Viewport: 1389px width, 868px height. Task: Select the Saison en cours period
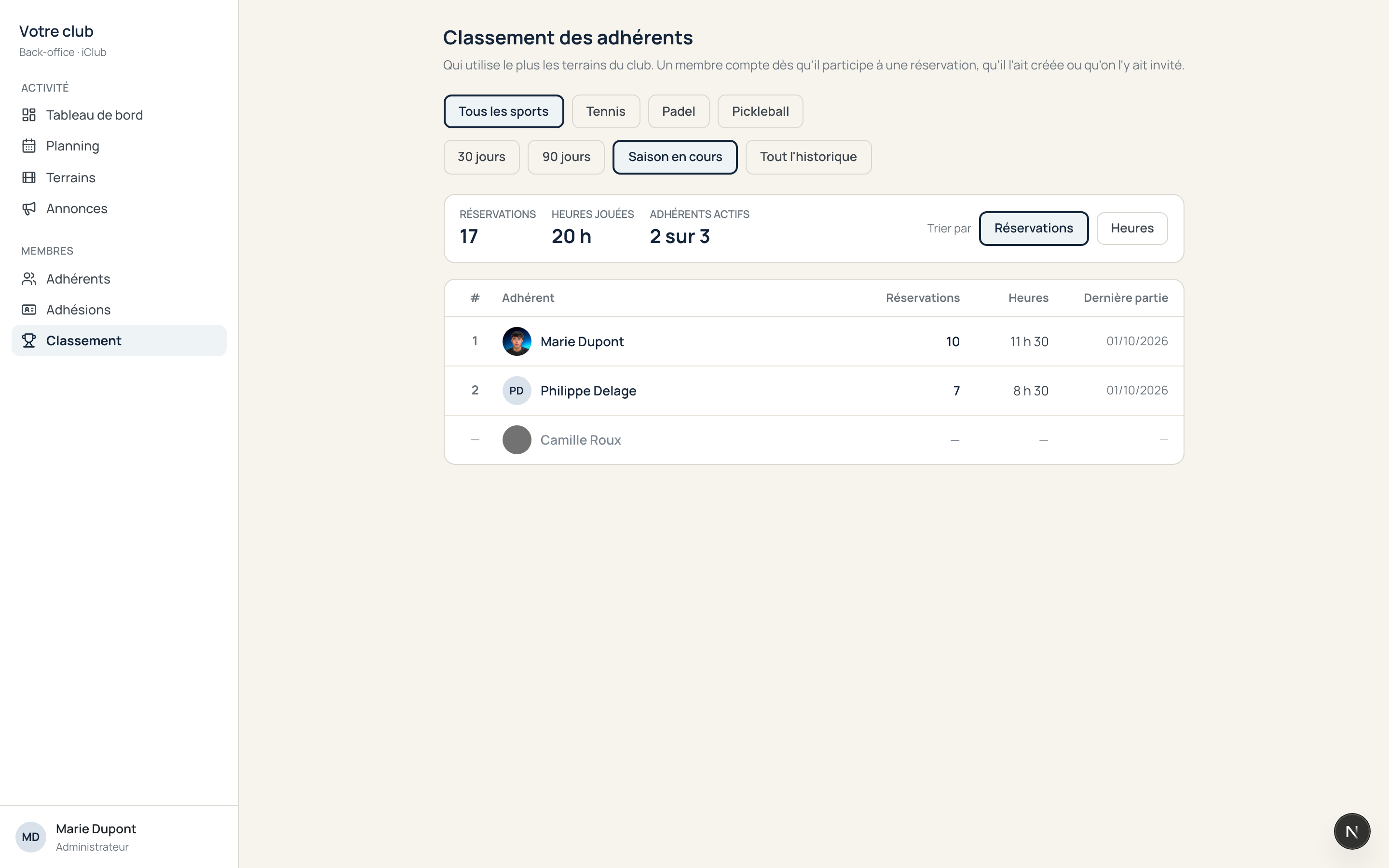[675, 157]
